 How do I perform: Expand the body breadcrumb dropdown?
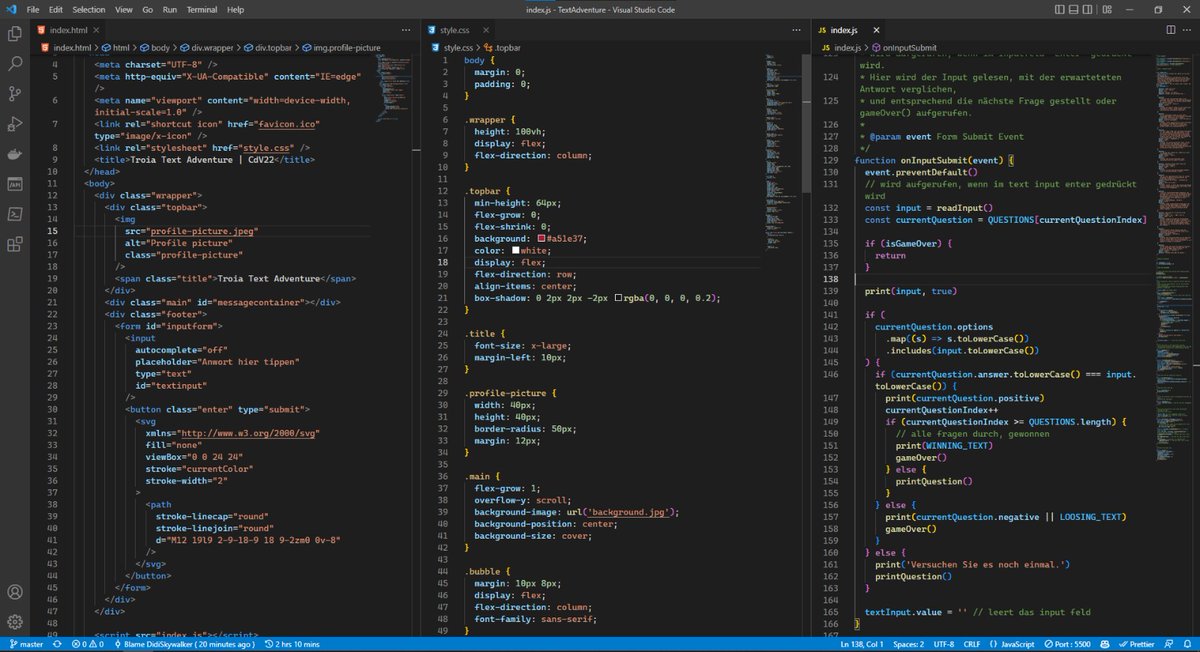click(156, 47)
